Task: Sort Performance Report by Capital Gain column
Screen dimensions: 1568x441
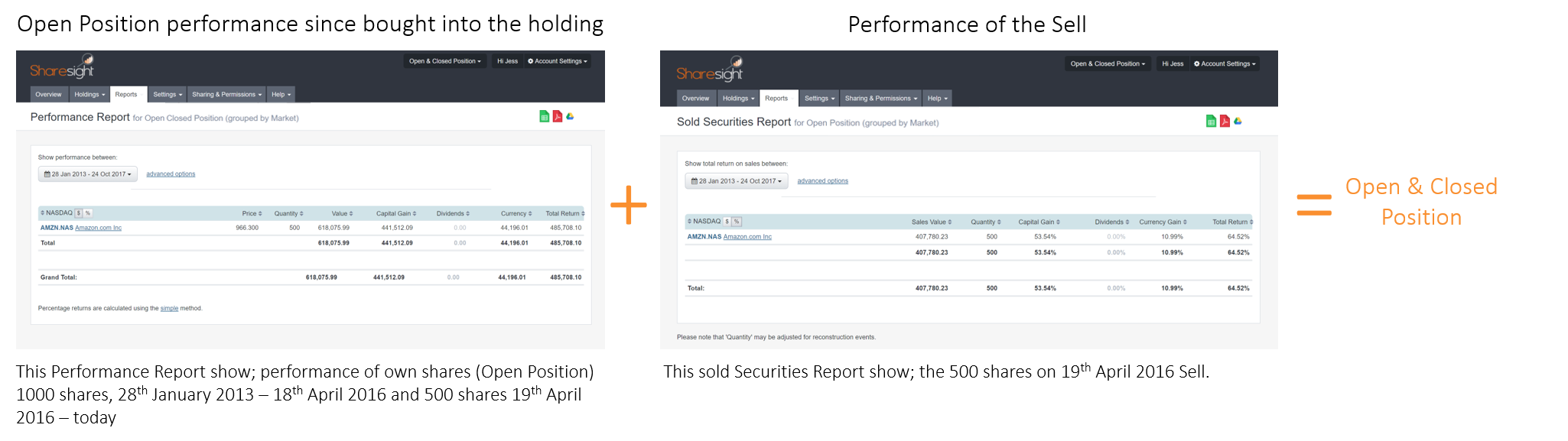Action: 395,213
